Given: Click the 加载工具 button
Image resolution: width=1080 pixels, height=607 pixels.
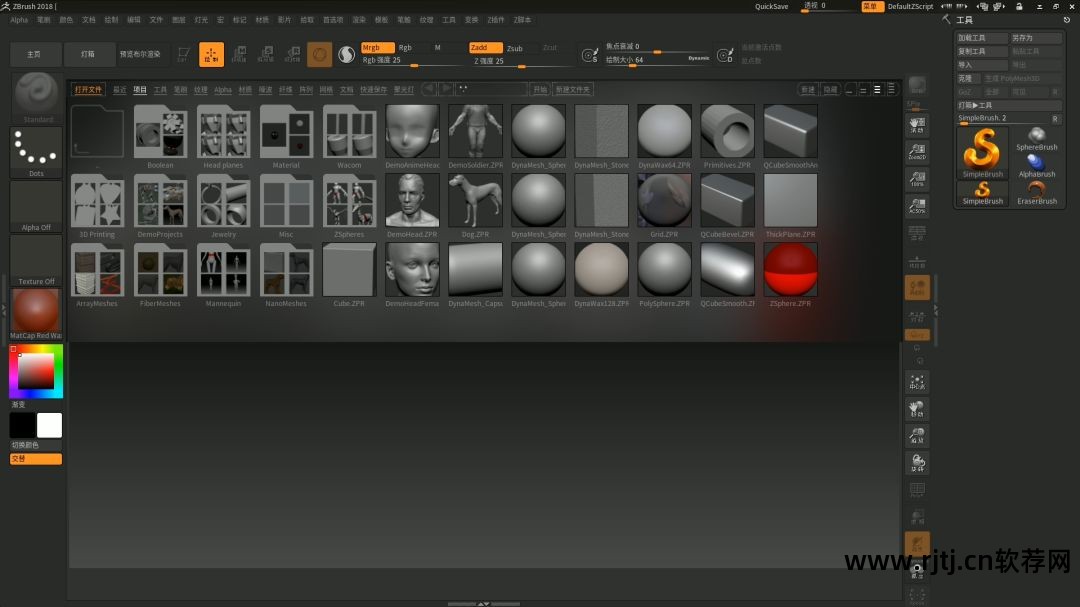Looking at the screenshot, I should (x=982, y=38).
